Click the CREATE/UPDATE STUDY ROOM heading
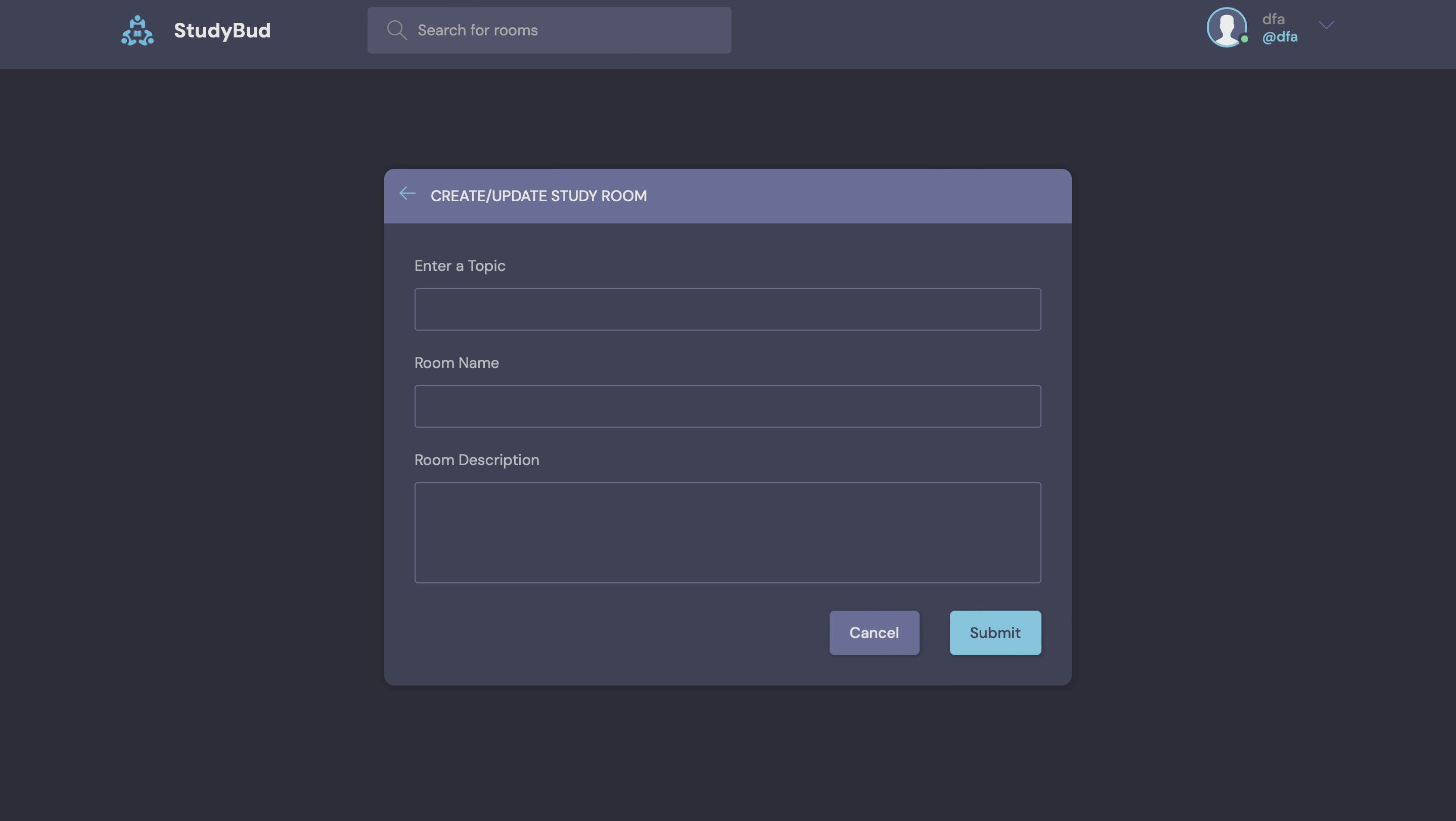Image resolution: width=1456 pixels, height=821 pixels. coord(538,196)
